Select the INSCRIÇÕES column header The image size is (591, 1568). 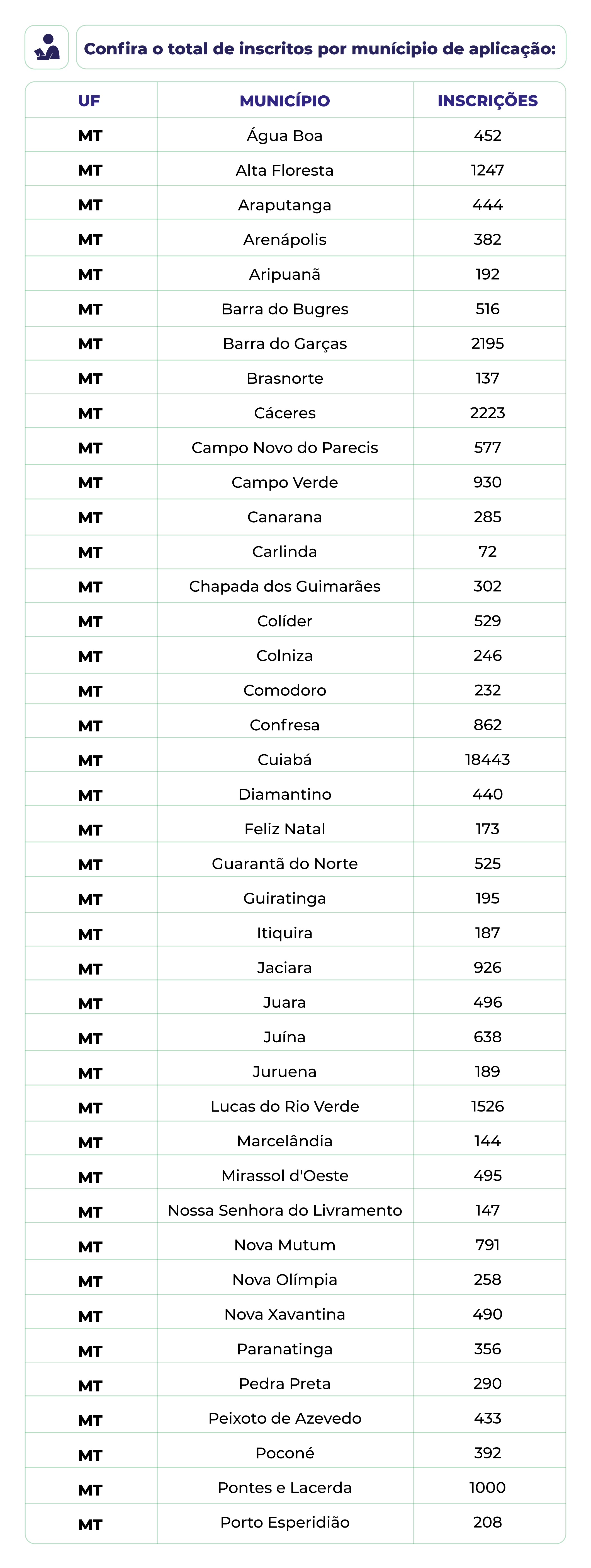[488, 101]
